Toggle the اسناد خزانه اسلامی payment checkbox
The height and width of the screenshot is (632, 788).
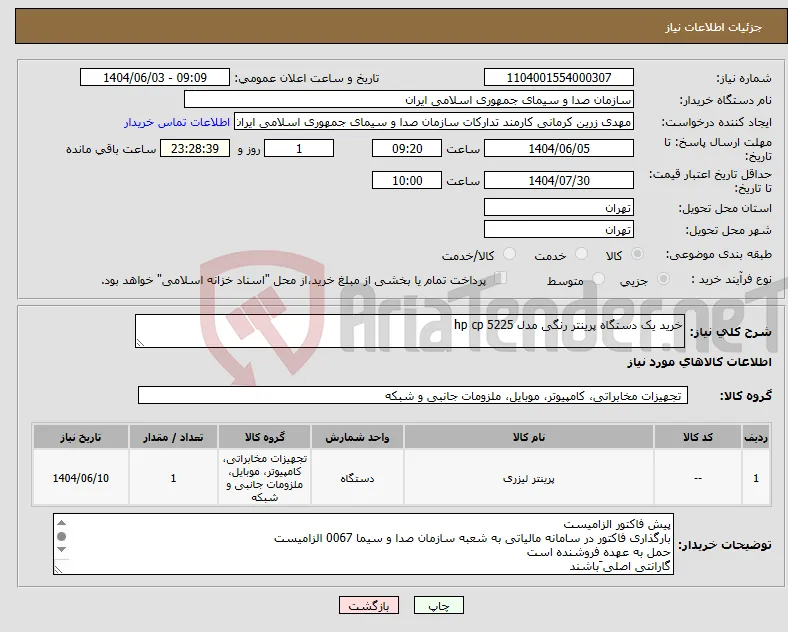pos(500,277)
